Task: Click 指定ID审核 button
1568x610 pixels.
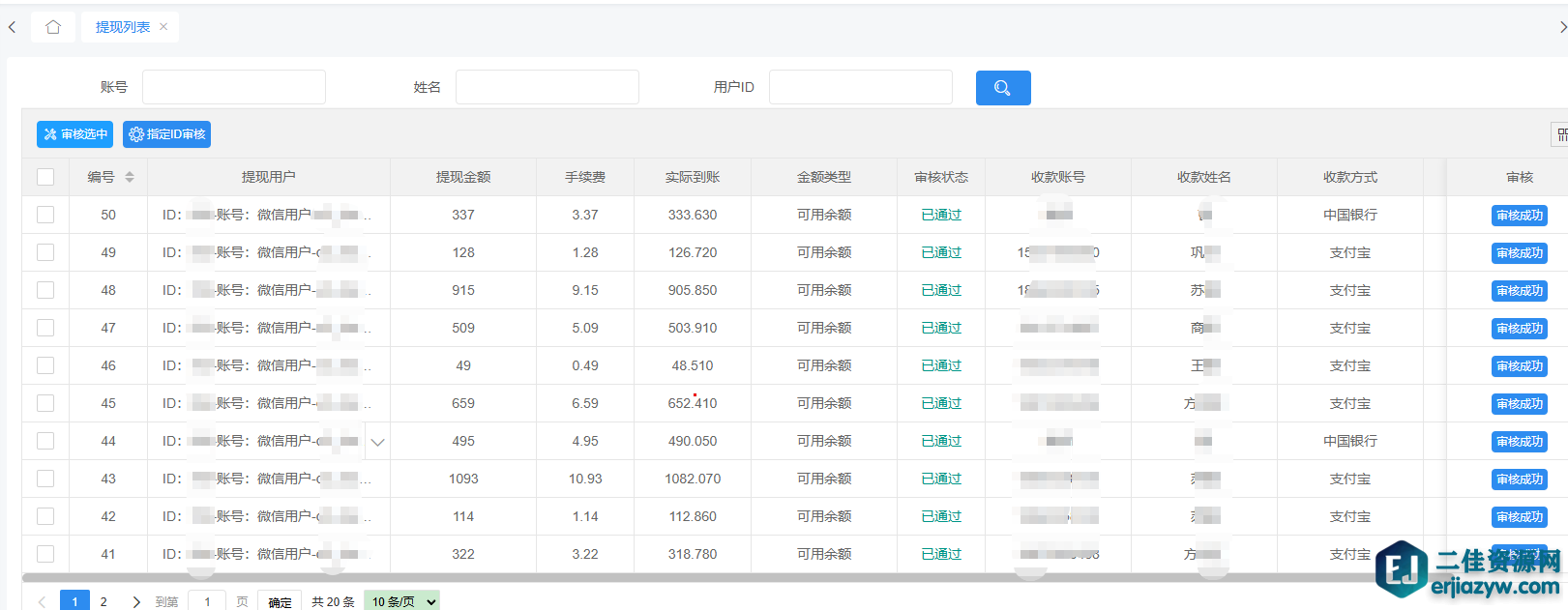Action: (166, 134)
